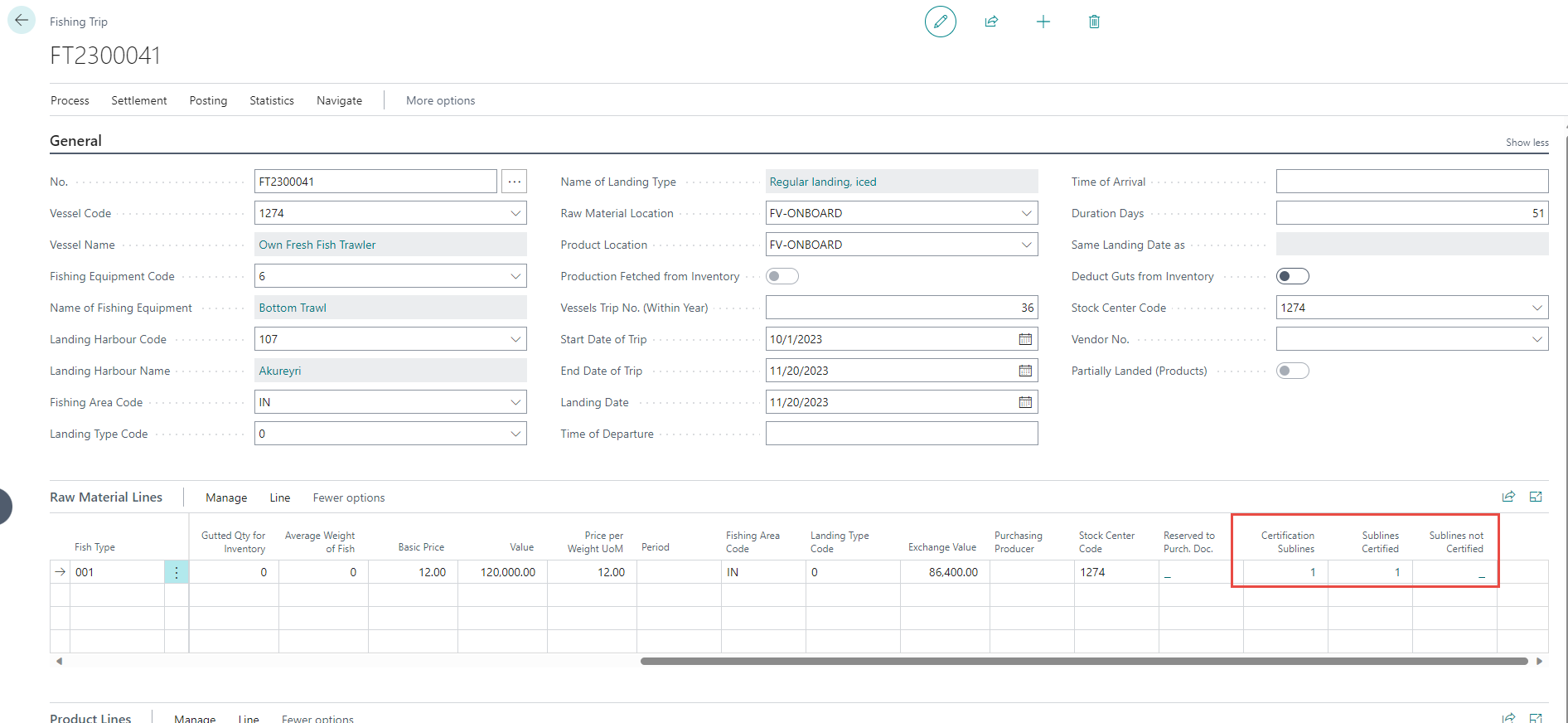Open the Settlement menu
The width and height of the screenshot is (1568, 723).
coord(139,100)
